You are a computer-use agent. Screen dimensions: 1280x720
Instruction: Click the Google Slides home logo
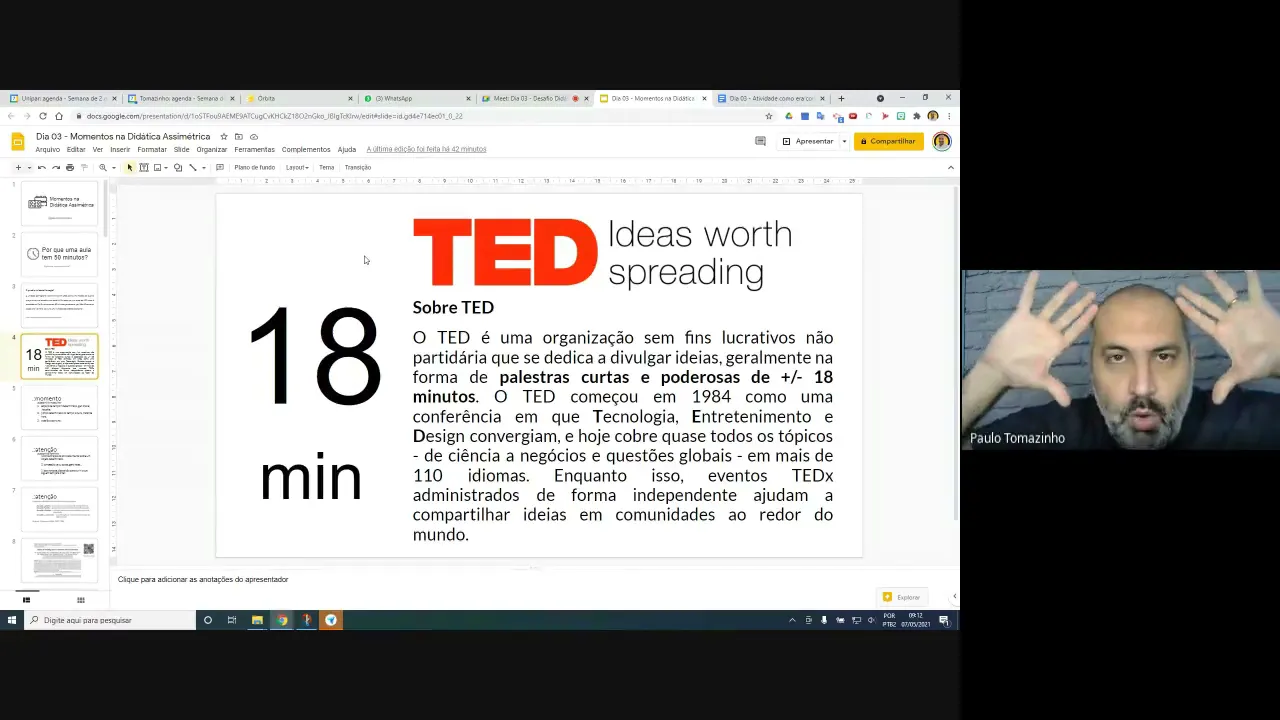click(17, 142)
